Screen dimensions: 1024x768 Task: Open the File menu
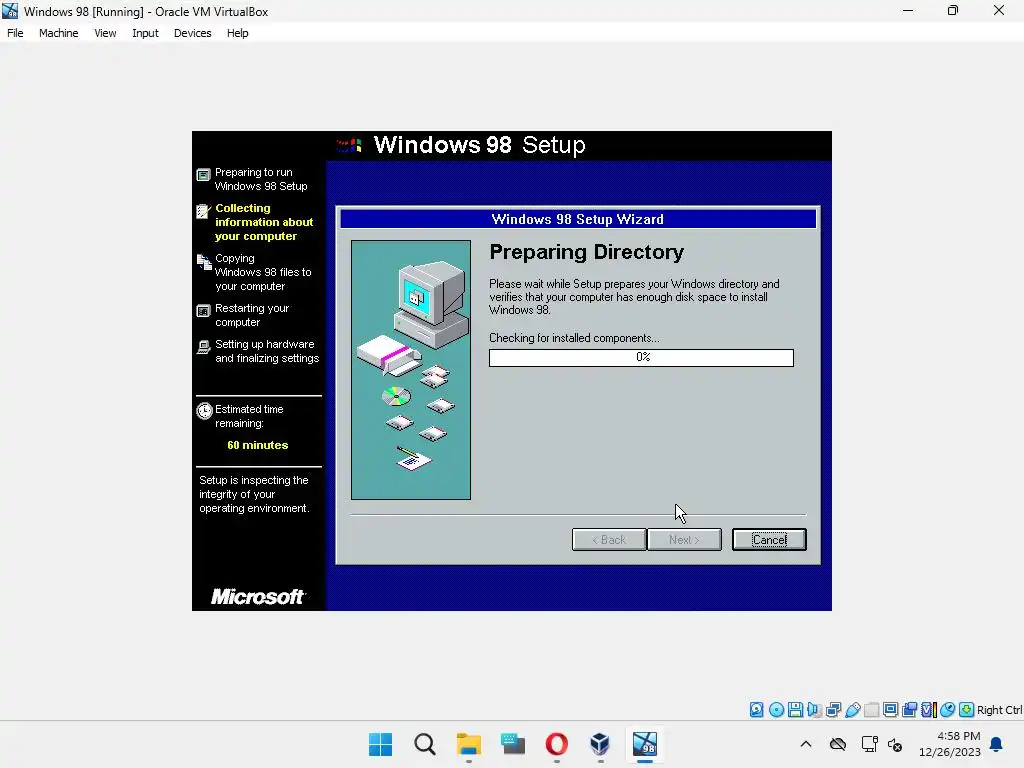(15, 33)
